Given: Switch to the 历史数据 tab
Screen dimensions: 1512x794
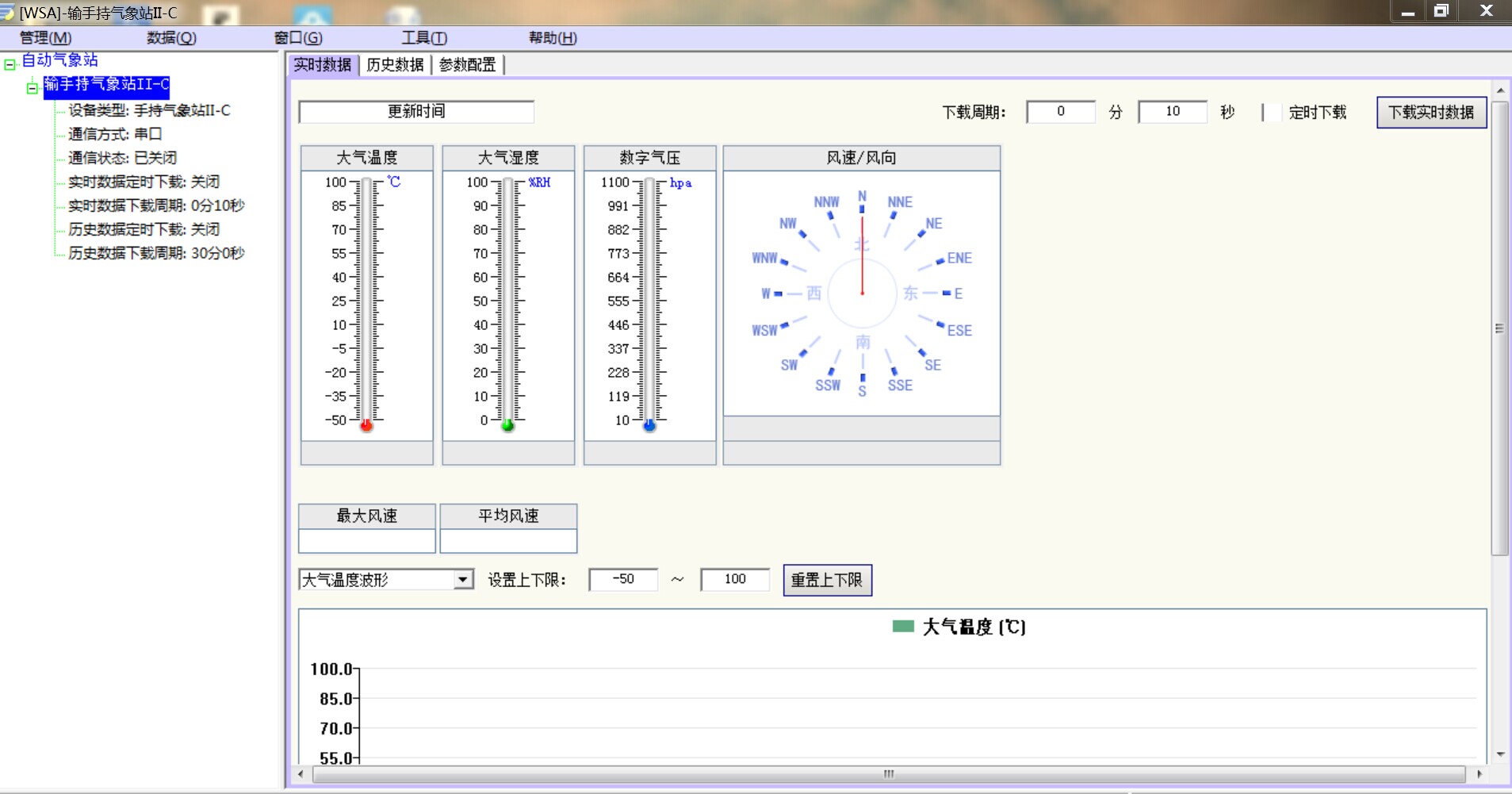Looking at the screenshot, I should click(x=395, y=65).
